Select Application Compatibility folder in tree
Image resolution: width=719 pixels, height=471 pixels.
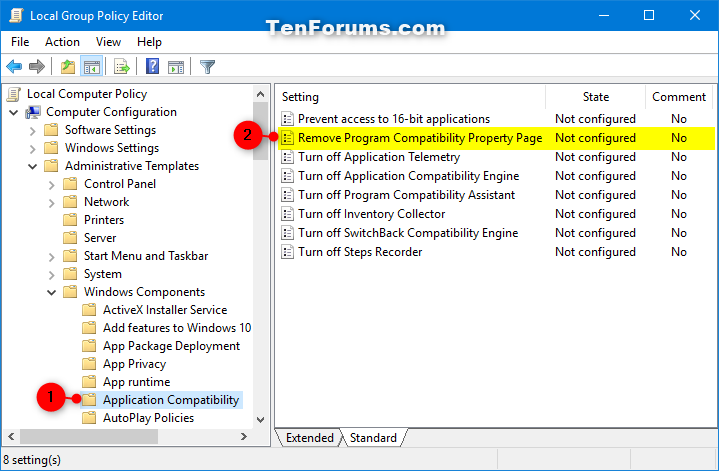[171, 400]
